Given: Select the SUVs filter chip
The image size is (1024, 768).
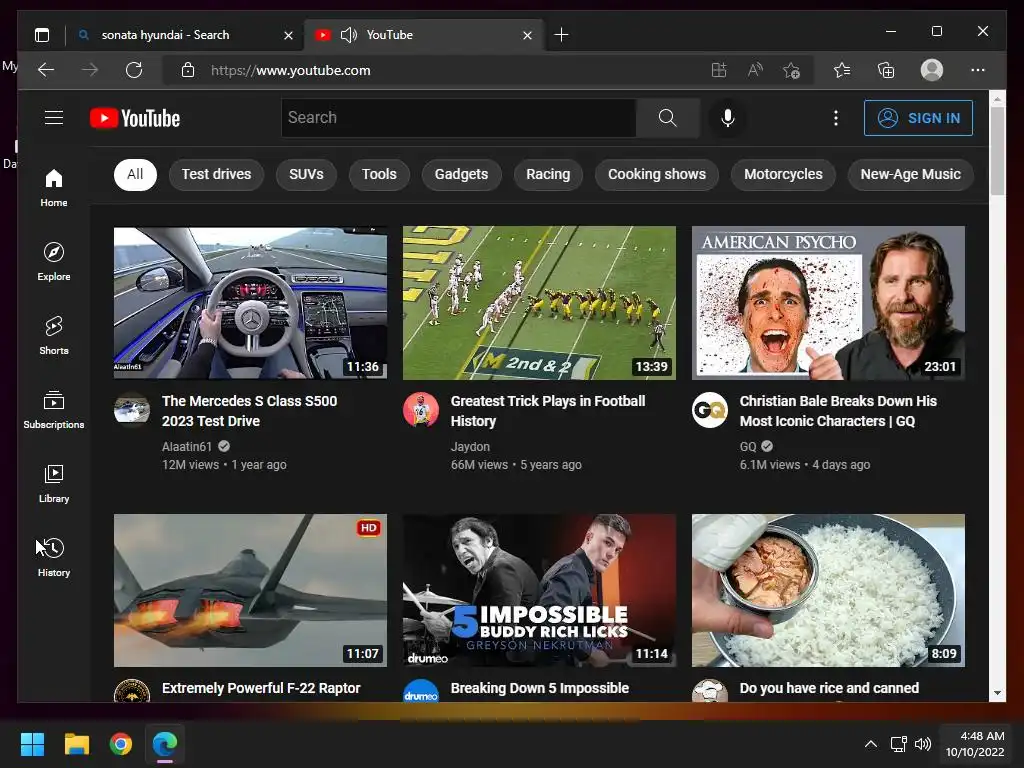Looking at the screenshot, I should coord(306,174).
